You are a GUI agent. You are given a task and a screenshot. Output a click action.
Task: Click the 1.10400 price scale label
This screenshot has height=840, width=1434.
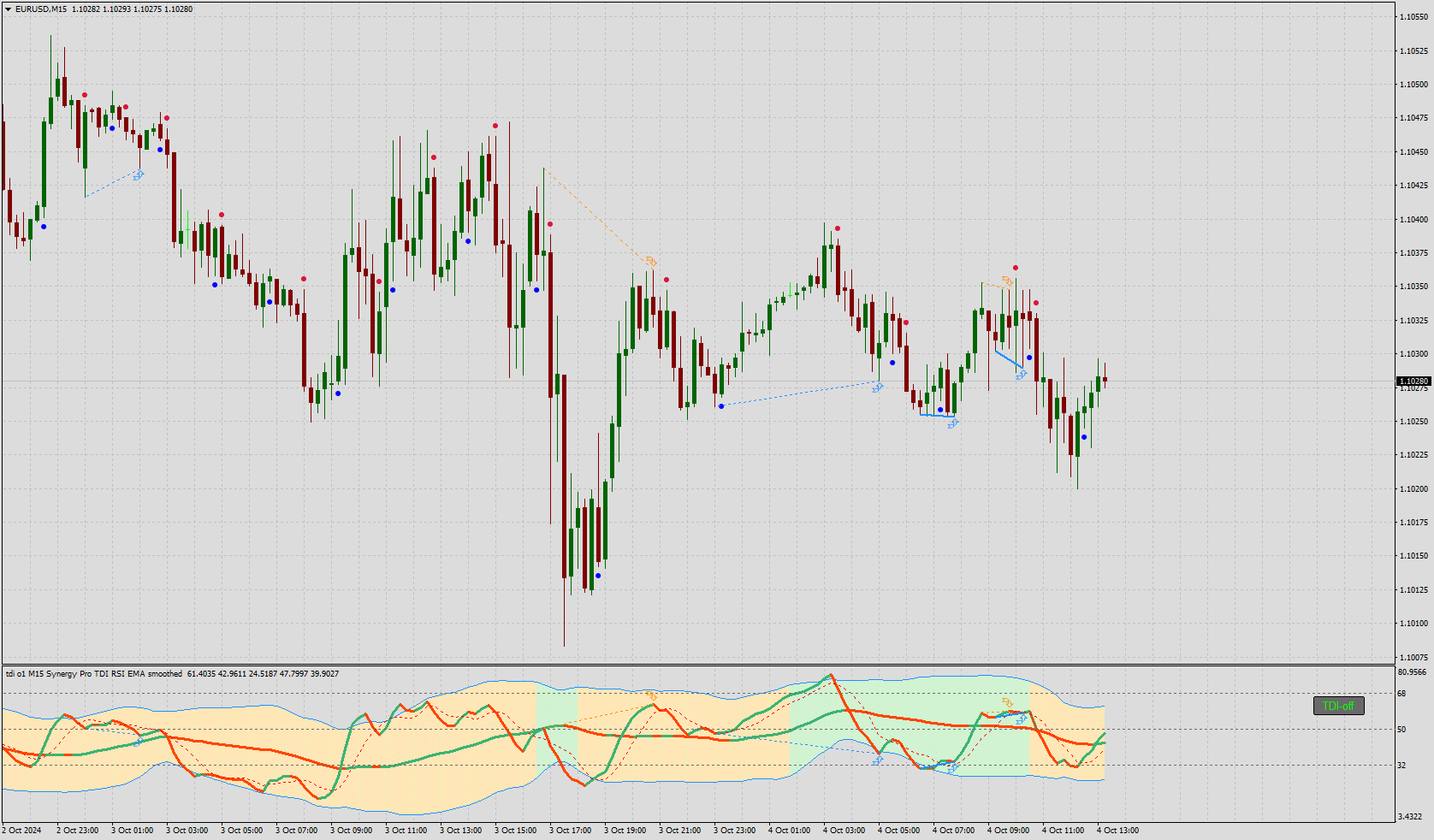1413,220
